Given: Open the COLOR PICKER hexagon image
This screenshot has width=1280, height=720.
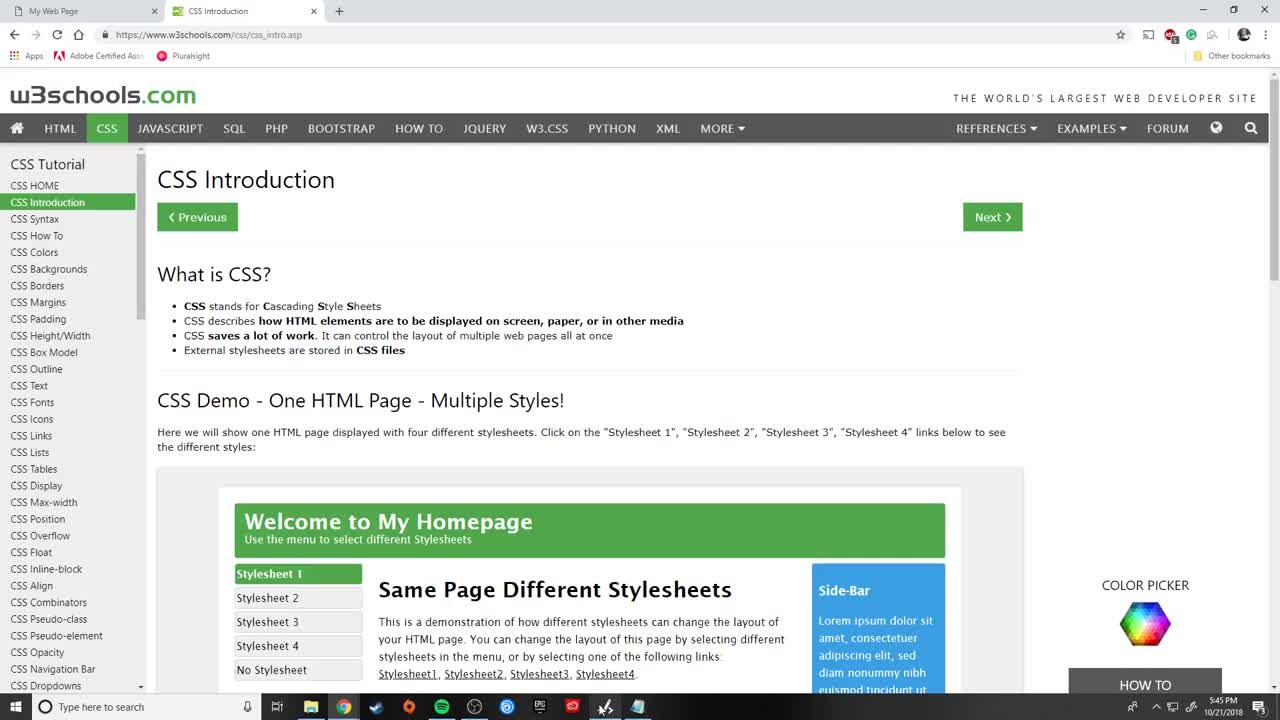Looking at the screenshot, I should 1145,624.
